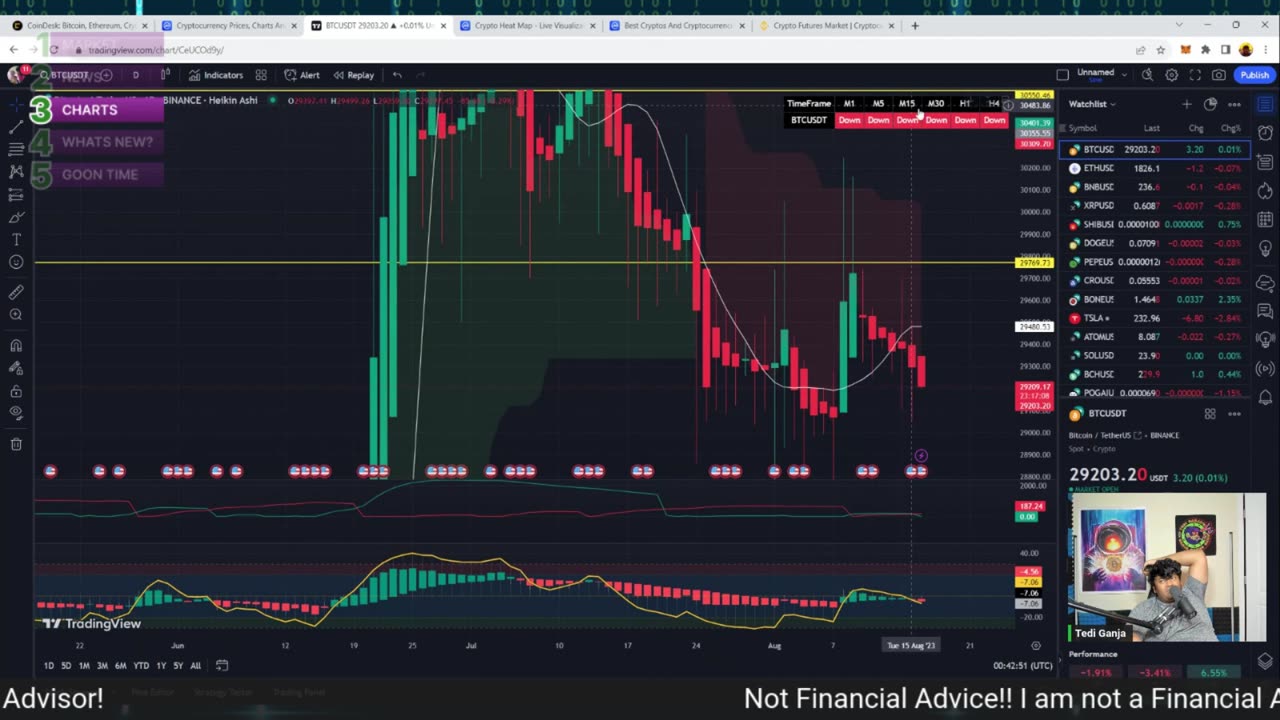The height and width of the screenshot is (720, 1280).
Task: Open the layout select square icon
Action: pos(1063,75)
